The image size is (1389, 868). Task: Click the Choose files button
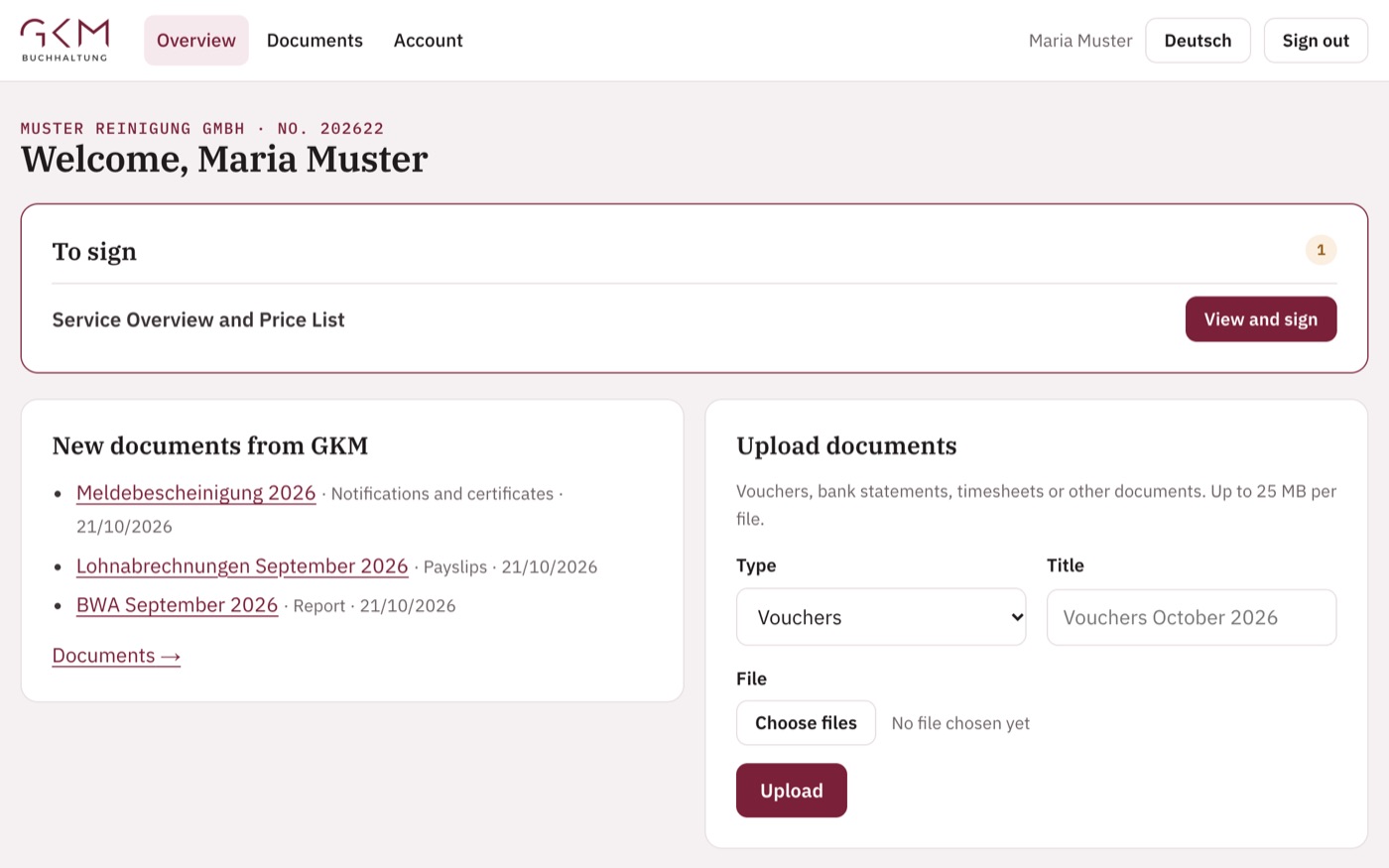(806, 723)
